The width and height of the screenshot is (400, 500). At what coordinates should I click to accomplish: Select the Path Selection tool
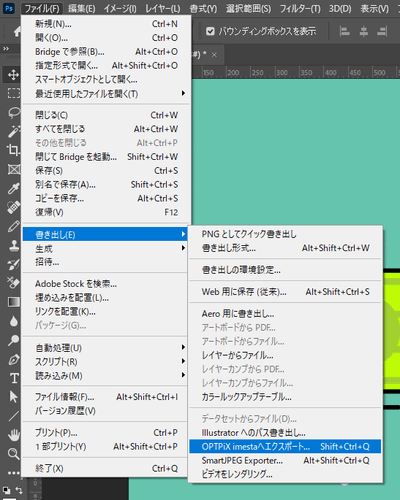coord(13,397)
